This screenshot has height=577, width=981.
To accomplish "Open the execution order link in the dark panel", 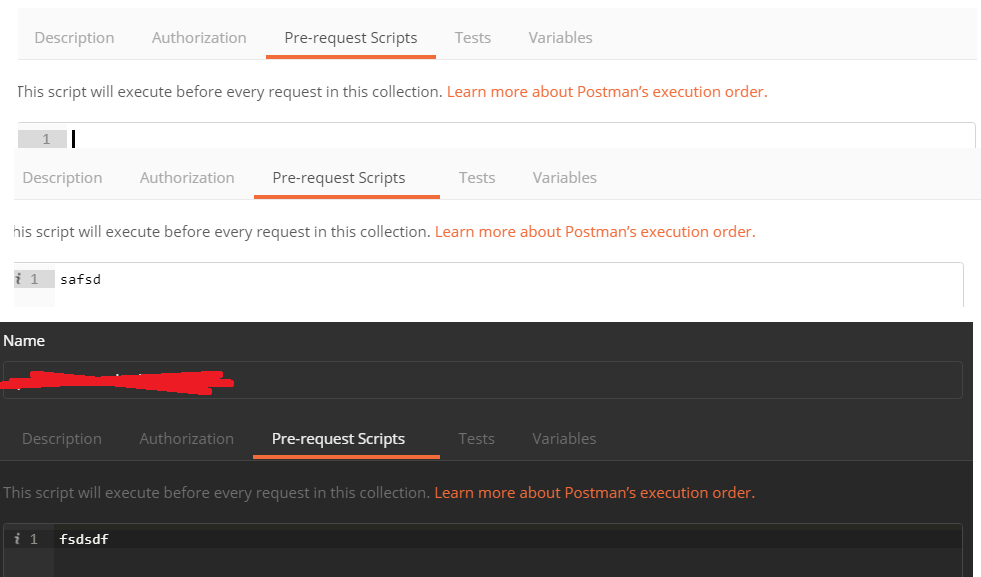I will coord(593,492).
